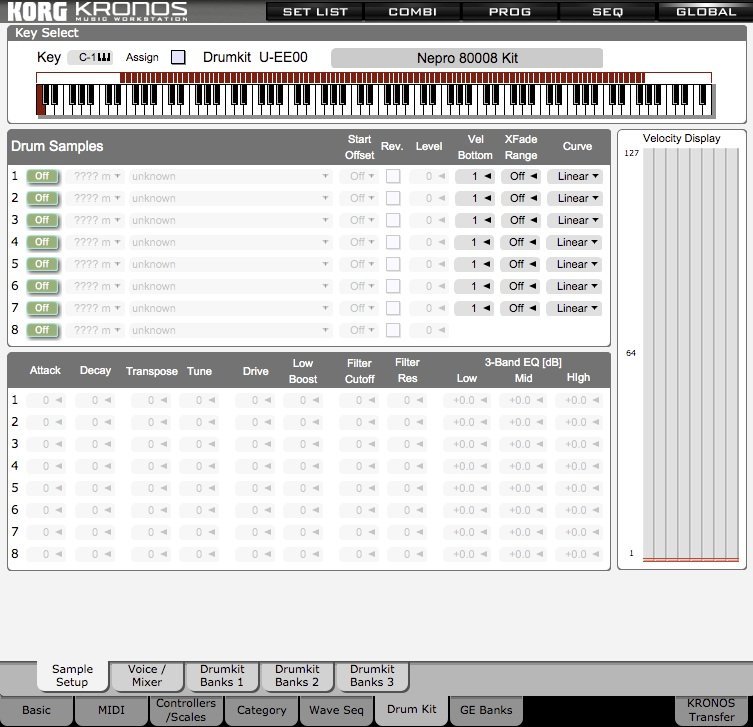This screenshot has width=753, height=727.
Task: Click Level stepper for sample 1
Action: point(429,176)
